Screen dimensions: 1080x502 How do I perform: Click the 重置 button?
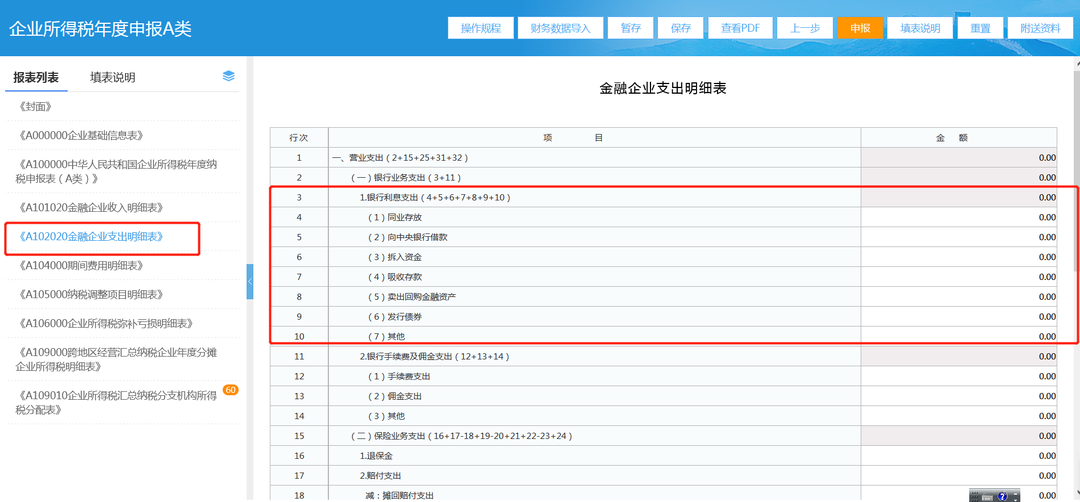(x=980, y=28)
